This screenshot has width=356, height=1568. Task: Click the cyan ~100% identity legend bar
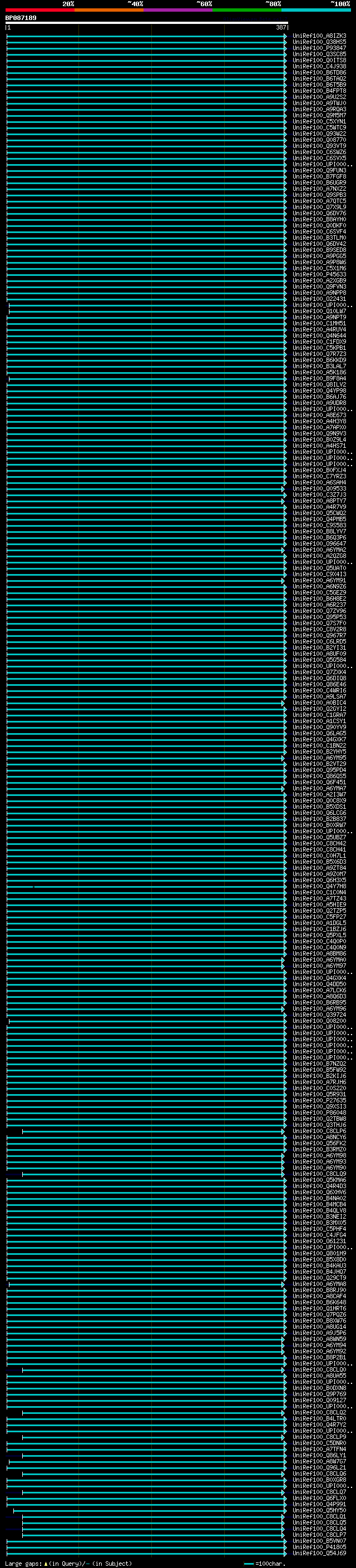(x=316, y=10)
